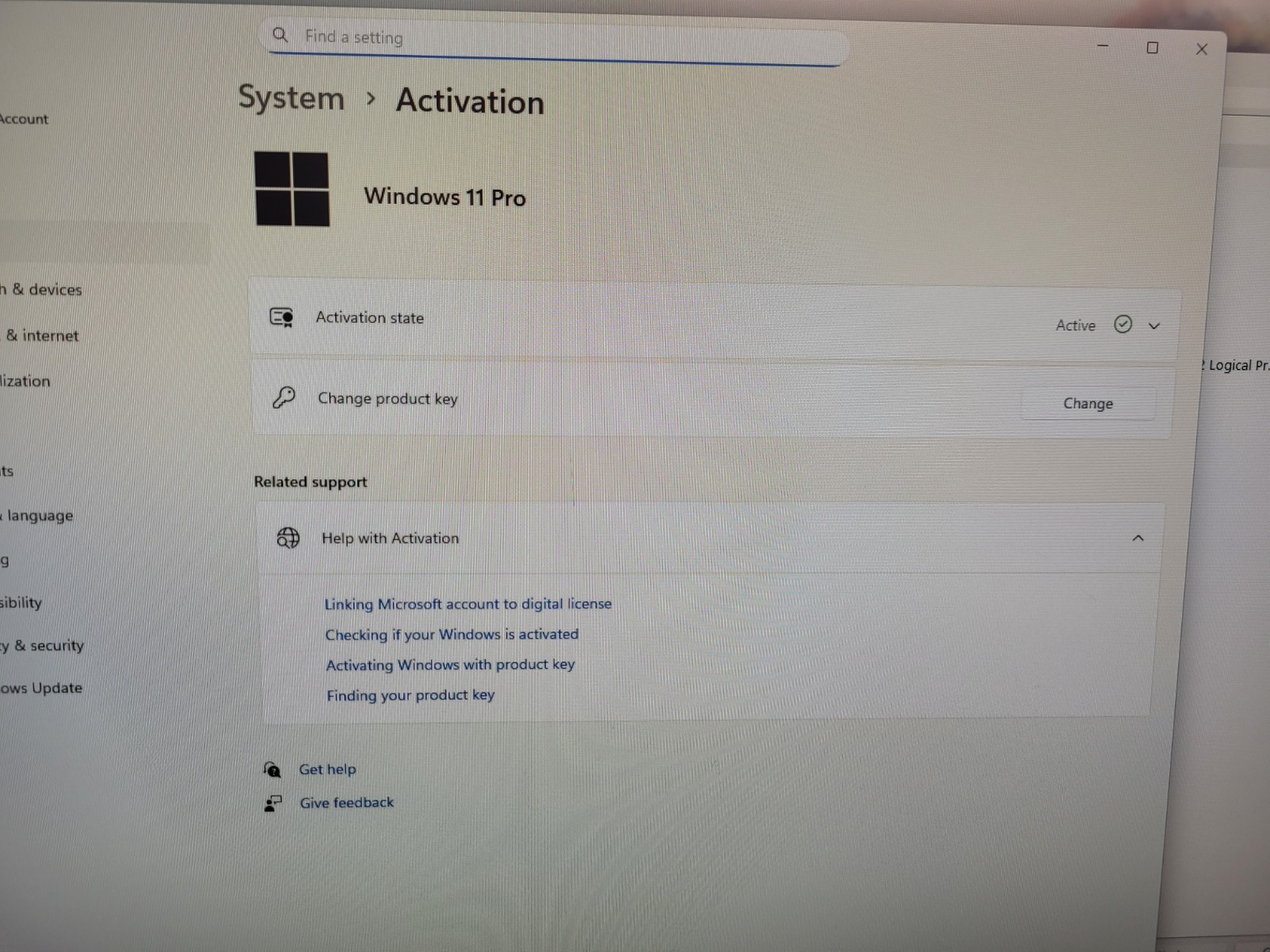Close the Settings window
This screenshot has height=952, width=1270.
tap(1202, 49)
